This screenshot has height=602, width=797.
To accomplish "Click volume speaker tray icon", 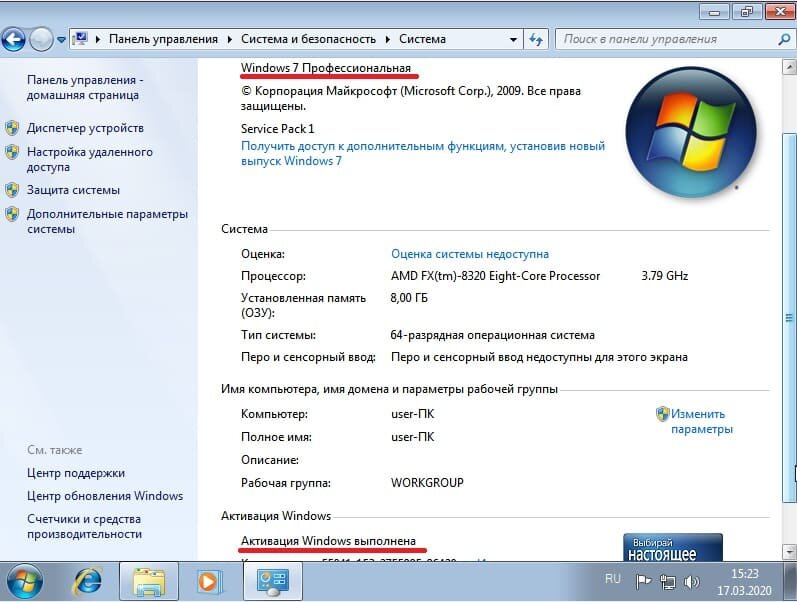I will (x=692, y=581).
